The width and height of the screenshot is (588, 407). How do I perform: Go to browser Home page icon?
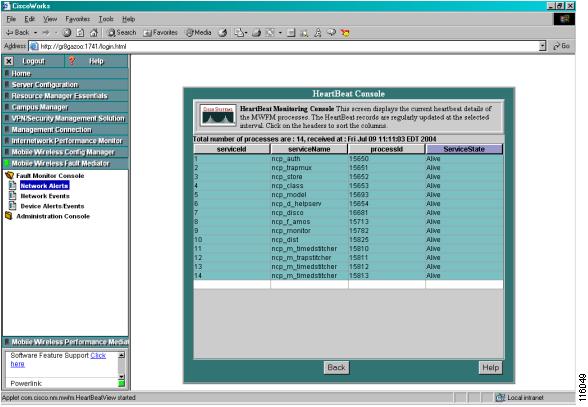coord(94,33)
